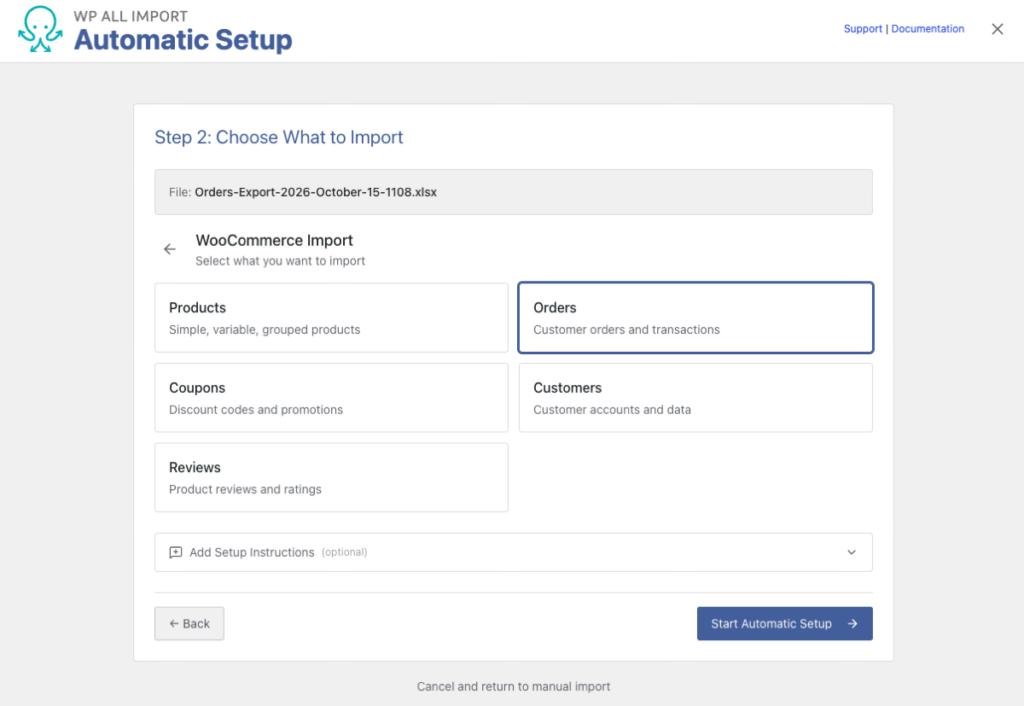The width and height of the screenshot is (1024, 706).
Task: Click the Back button
Action: (x=189, y=624)
